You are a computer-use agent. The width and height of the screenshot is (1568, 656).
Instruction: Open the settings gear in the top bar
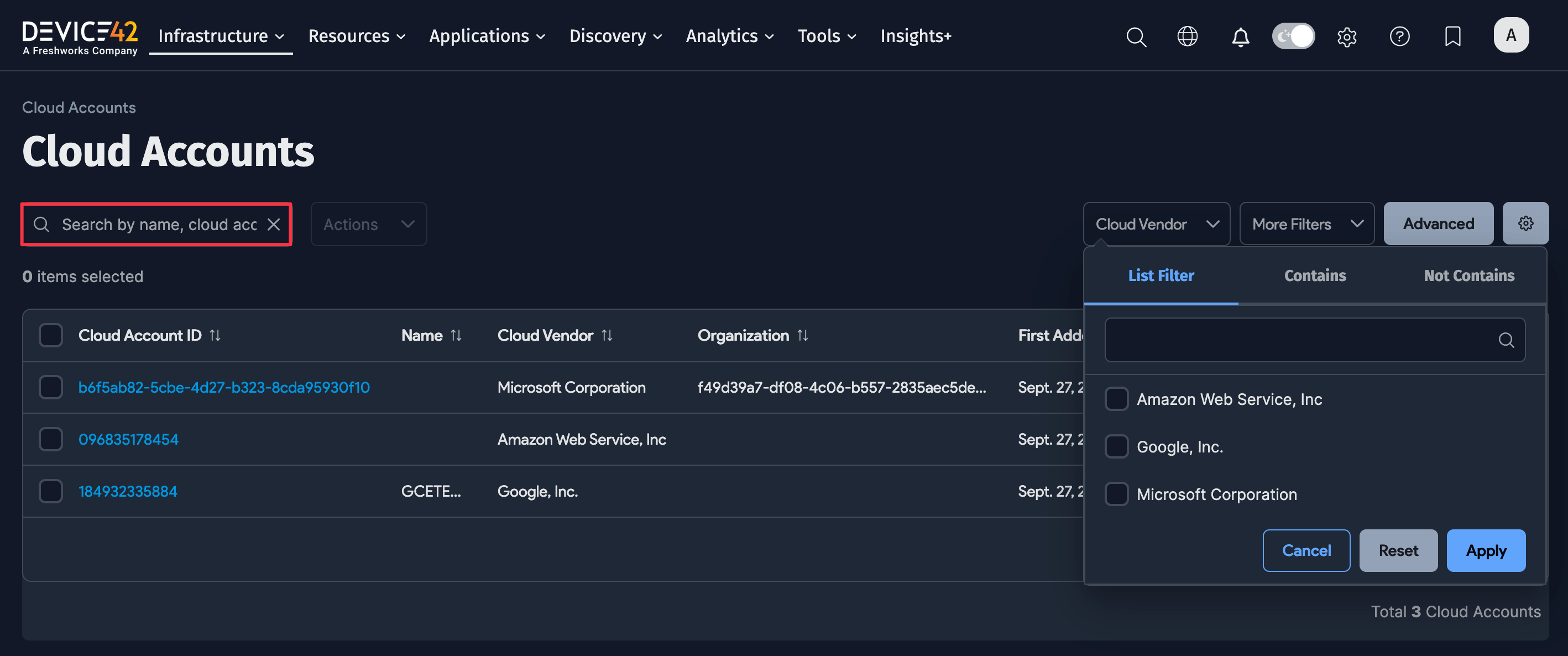click(x=1347, y=37)
